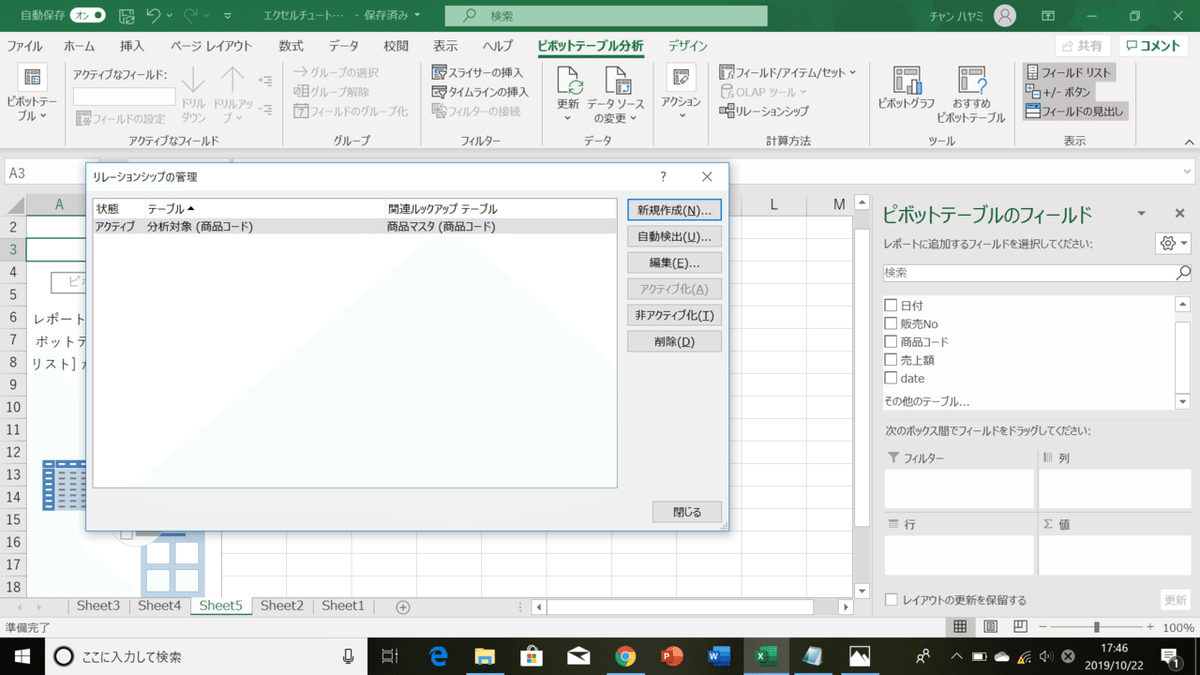This screenshot has width=1200, height=675.
Task: Toggle Field Headers (フィールドの見出し) button
Action: click(x=1076, y=111)
